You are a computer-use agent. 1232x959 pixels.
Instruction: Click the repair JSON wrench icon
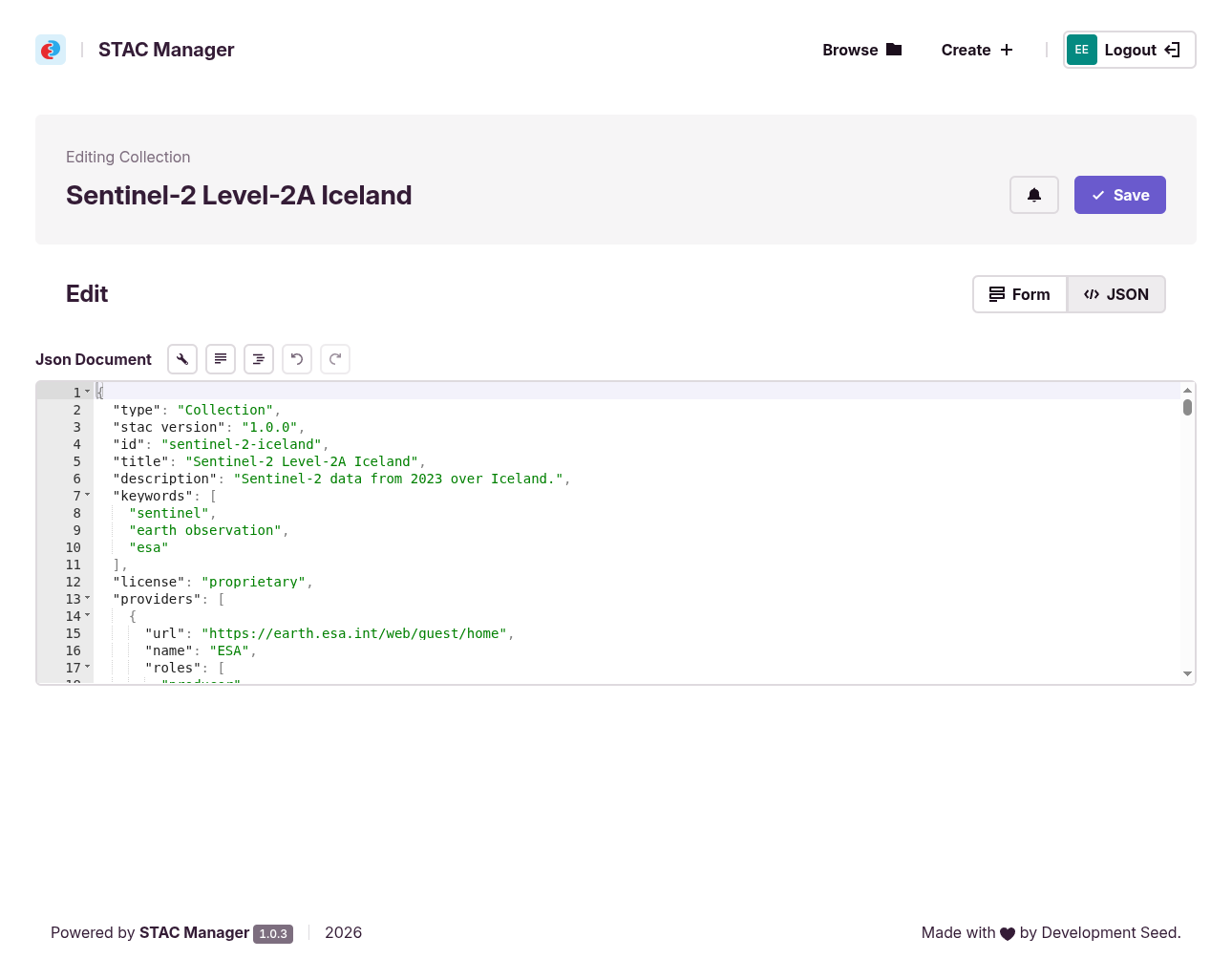pos(182,359)
